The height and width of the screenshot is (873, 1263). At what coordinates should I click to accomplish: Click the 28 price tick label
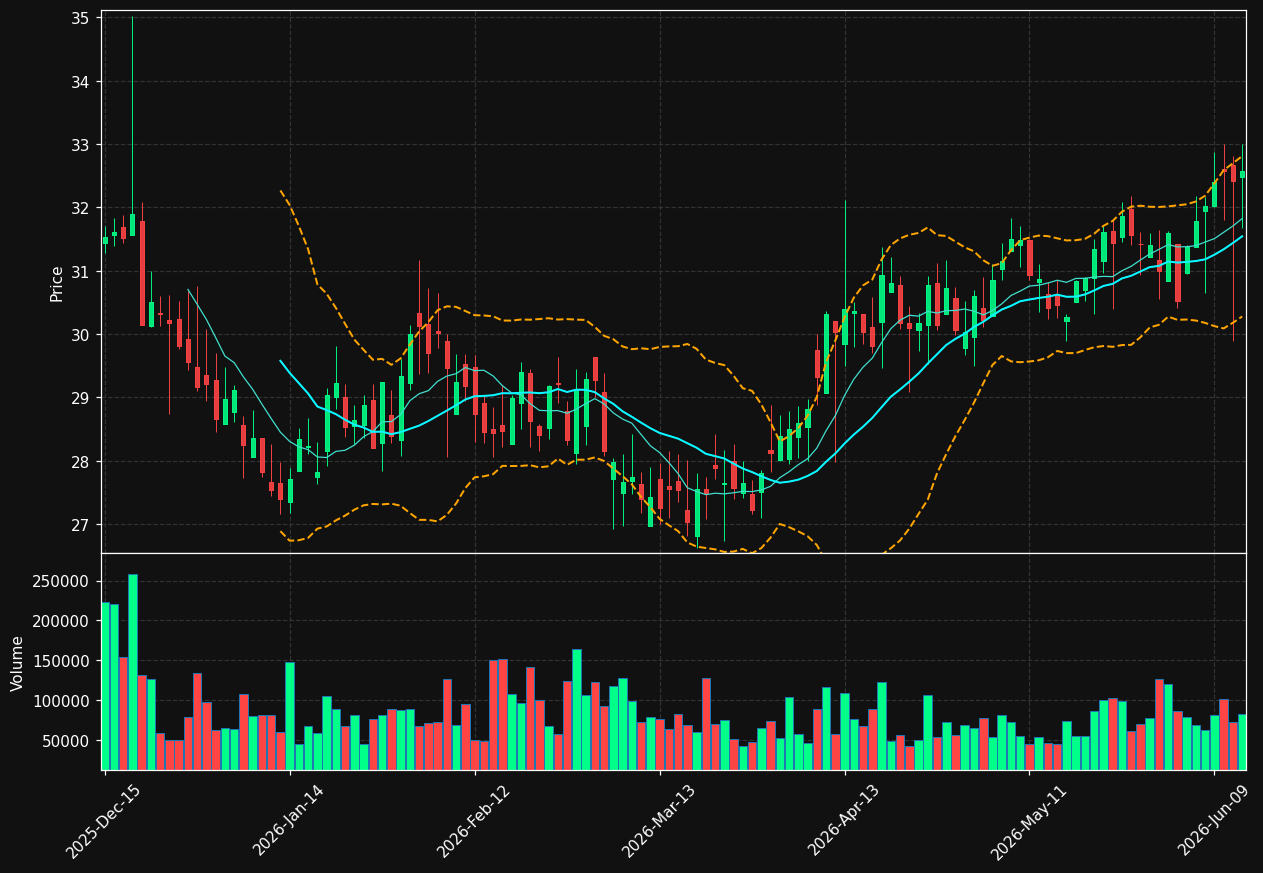(x=80, y=462)
